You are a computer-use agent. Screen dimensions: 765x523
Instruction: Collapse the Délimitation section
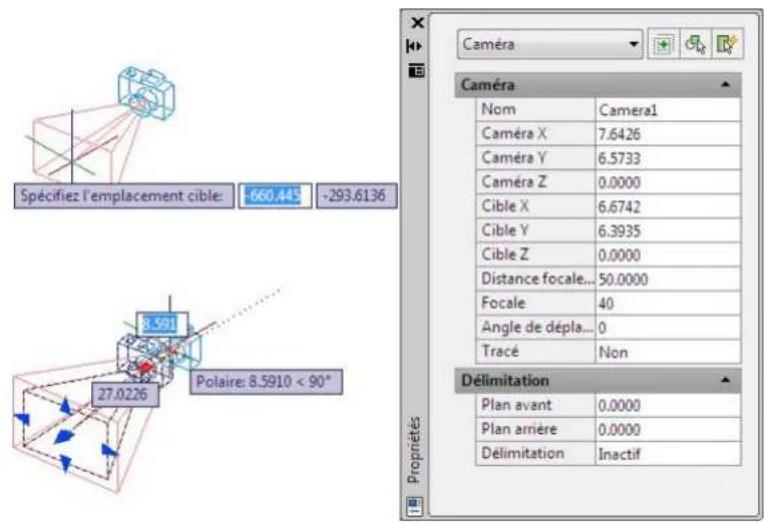pyautogui.click(x=725, y=381)
